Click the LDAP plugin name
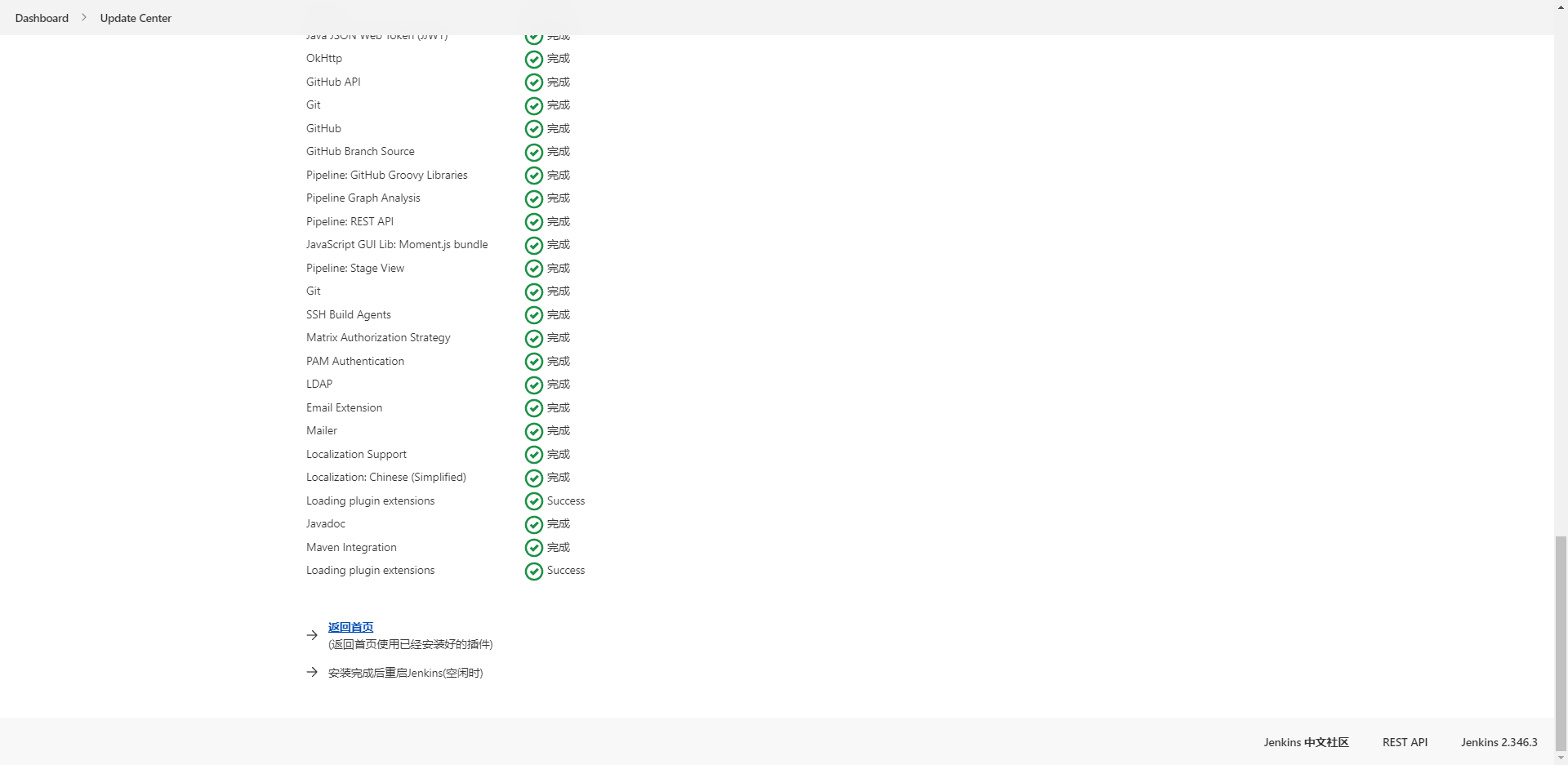 click(319, 384)
